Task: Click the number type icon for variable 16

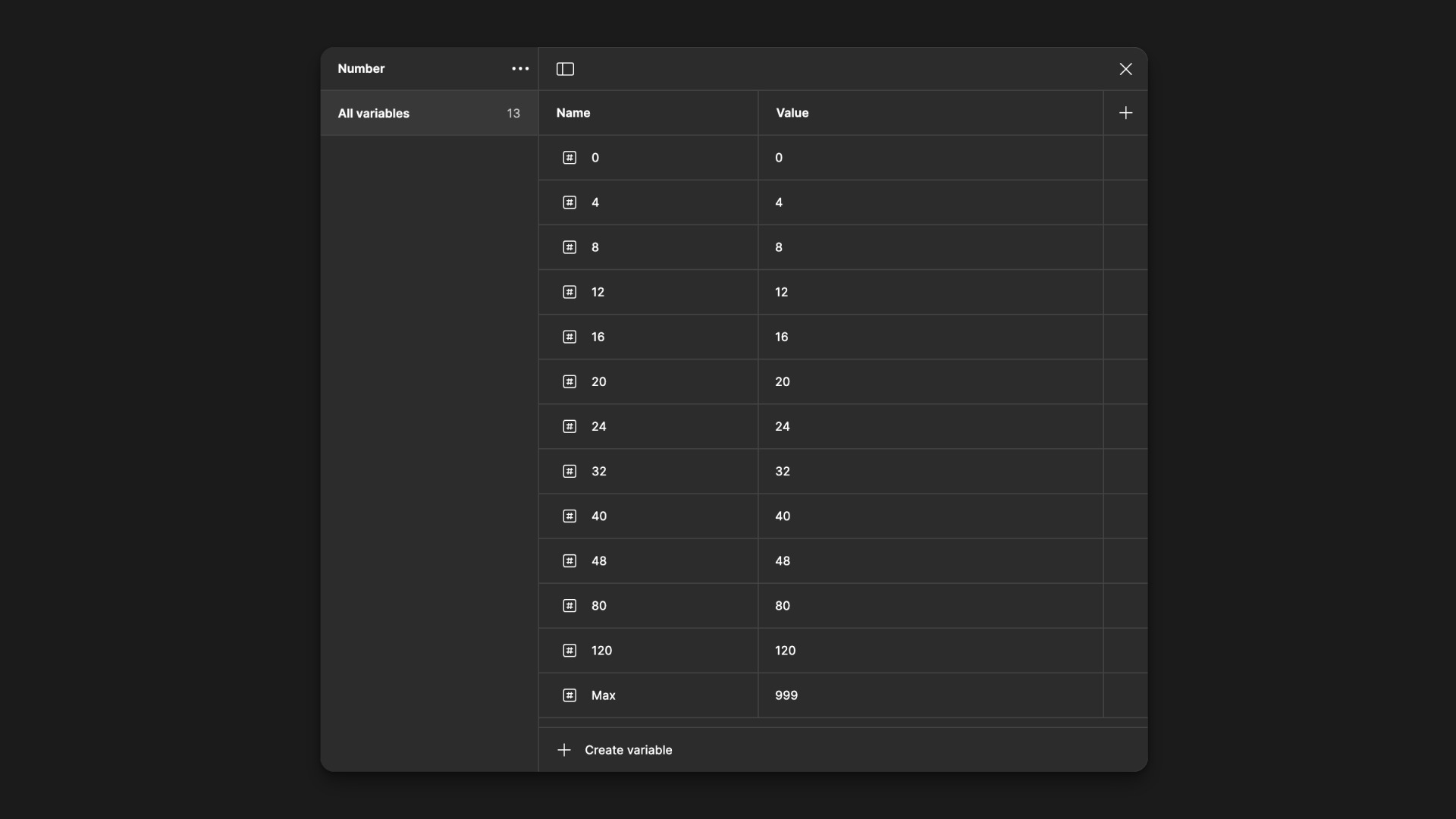Action: point(570,337)
